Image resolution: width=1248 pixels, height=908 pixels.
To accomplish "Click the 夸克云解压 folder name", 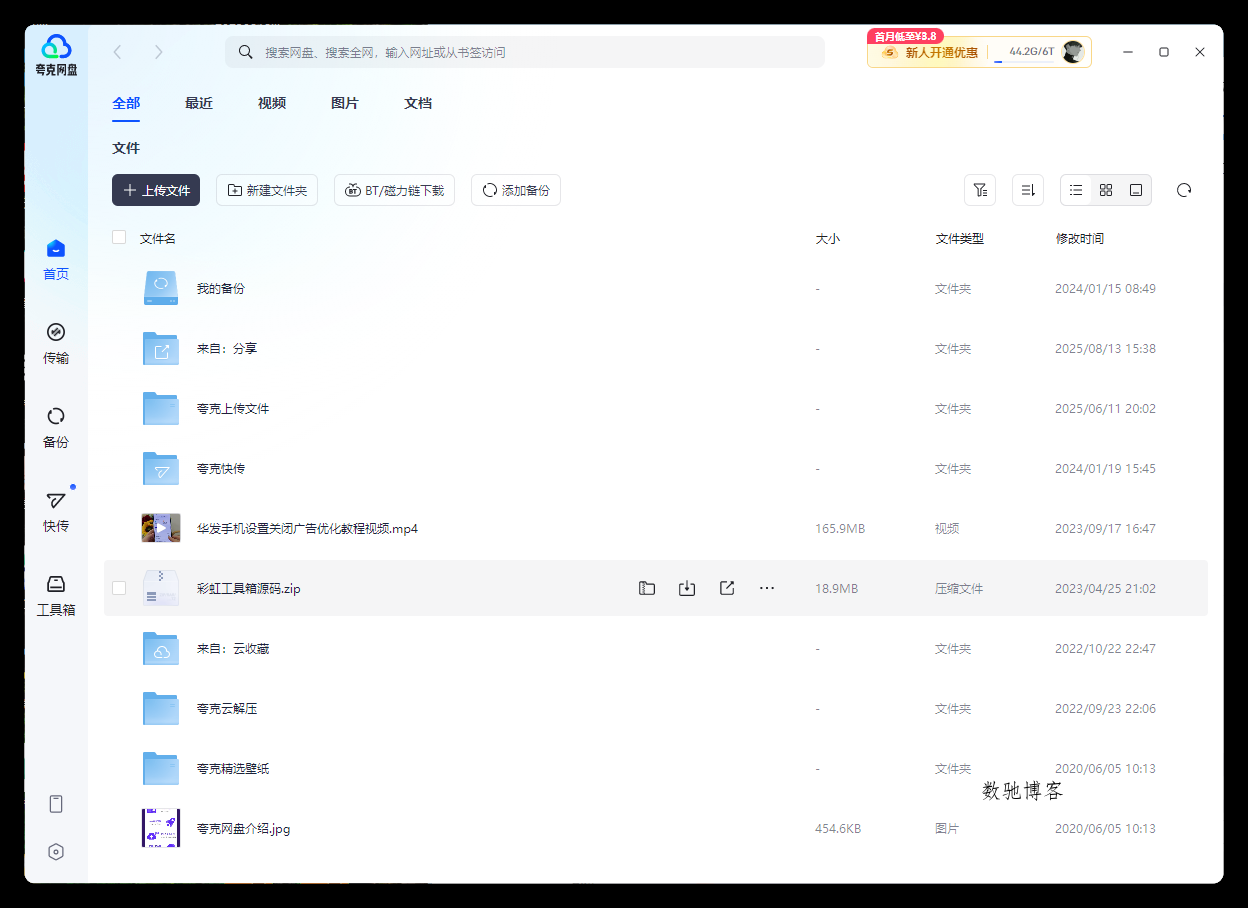I will coord(227,708).
